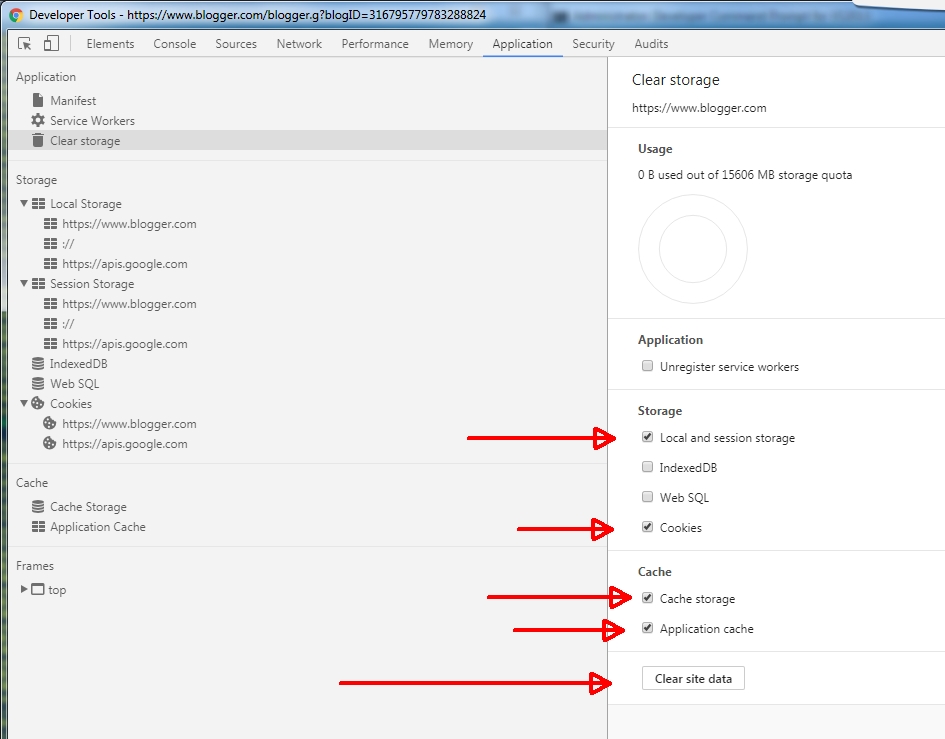The width and height of the screenshot is (945, 739).
Task: Uncheck the Cookies checkbox
Action: click(x=647, y=527)
